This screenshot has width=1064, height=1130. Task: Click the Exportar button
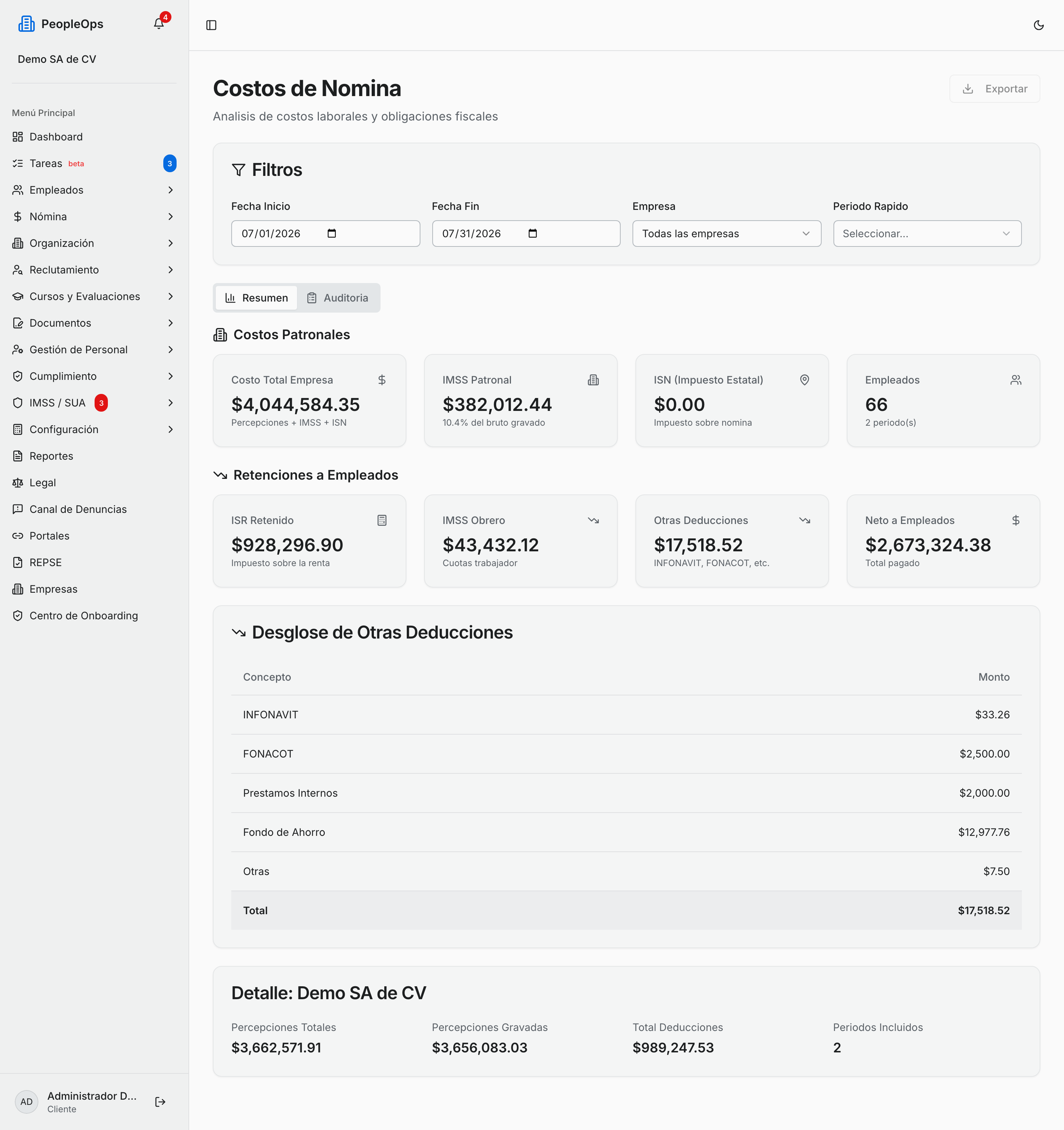click(x=995, y=89)
